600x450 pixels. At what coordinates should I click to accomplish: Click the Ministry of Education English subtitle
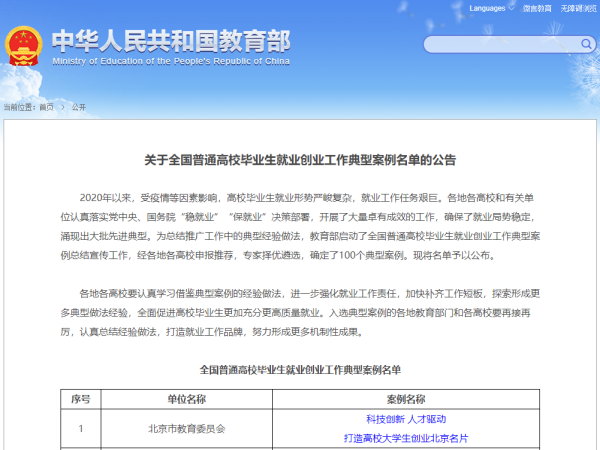coord(171,60)
